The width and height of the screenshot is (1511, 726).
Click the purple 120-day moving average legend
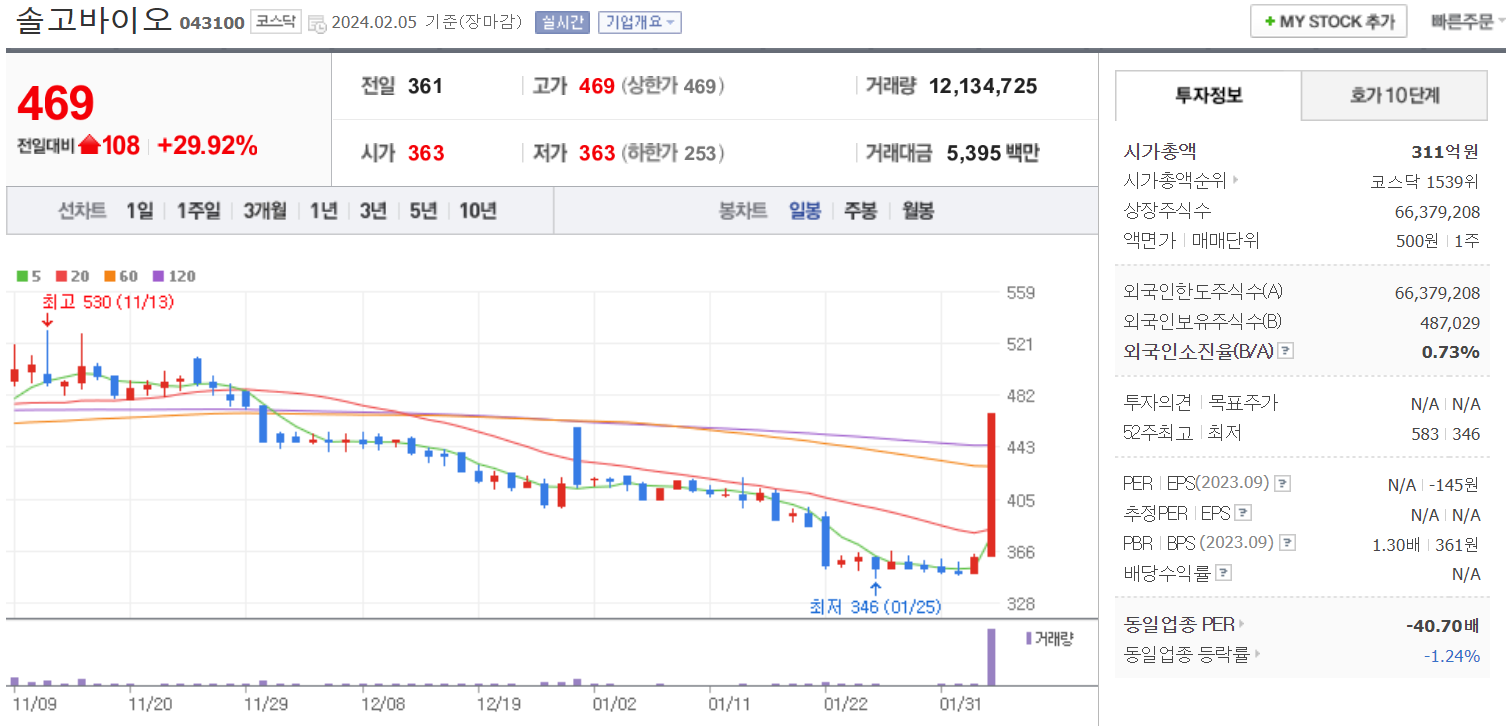tap(173, 276)
